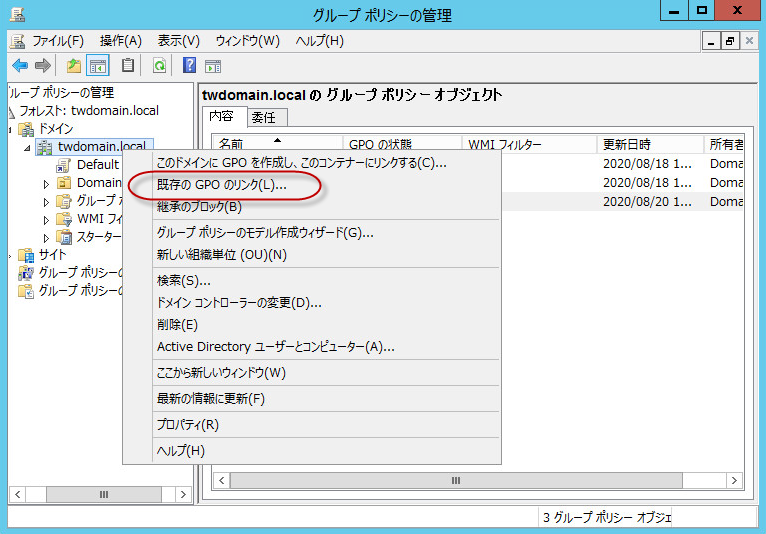Click the Forward arrow toolbar icon
Image resolution: width=766 pixels, height=534 pixels.
click(x=42, y=66)
